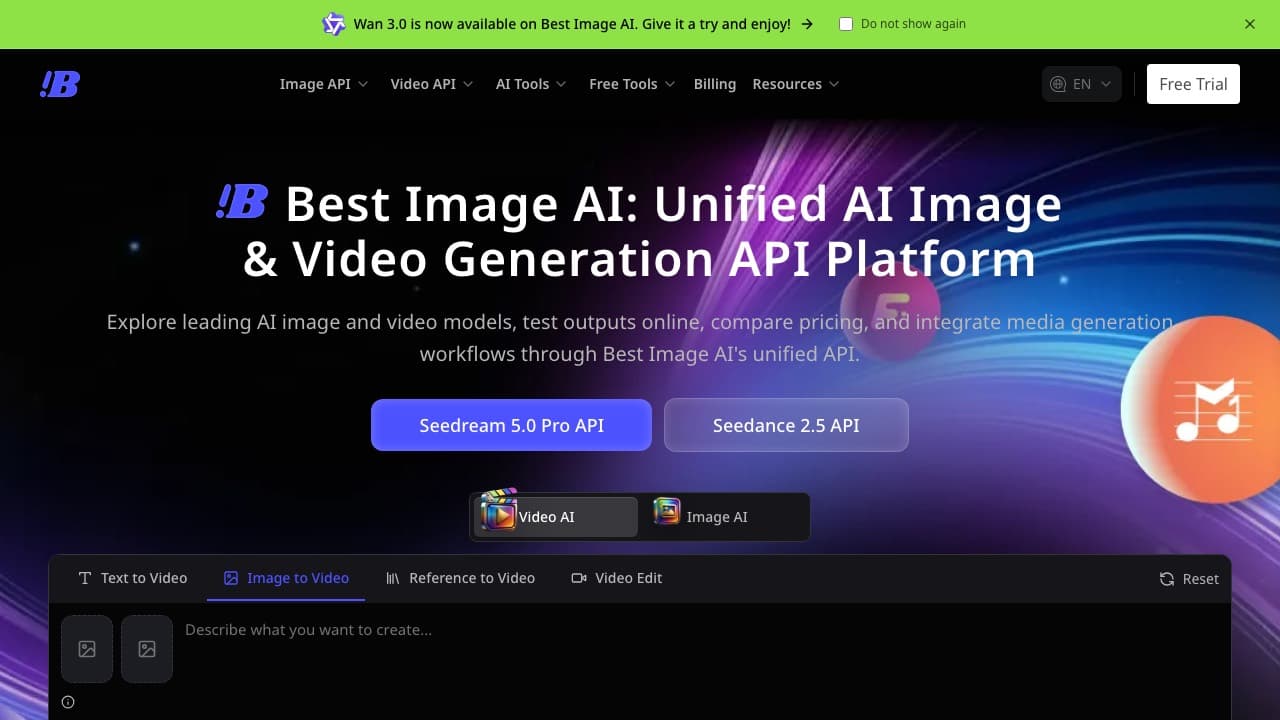Click the banner text about Wan 3.0
The image size is (1280, 720).
572,24
